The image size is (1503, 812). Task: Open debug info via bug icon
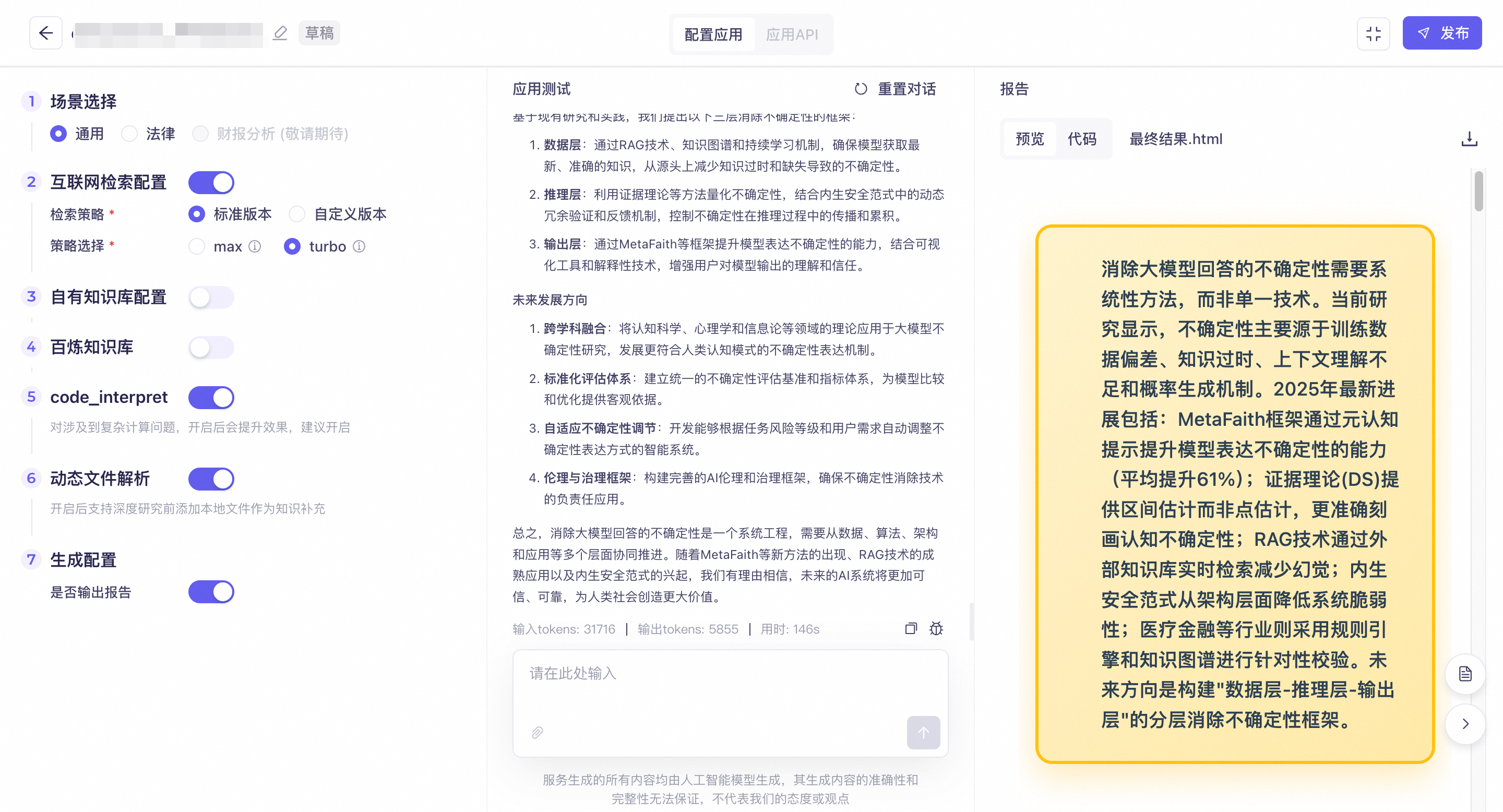tap(936, 629)
